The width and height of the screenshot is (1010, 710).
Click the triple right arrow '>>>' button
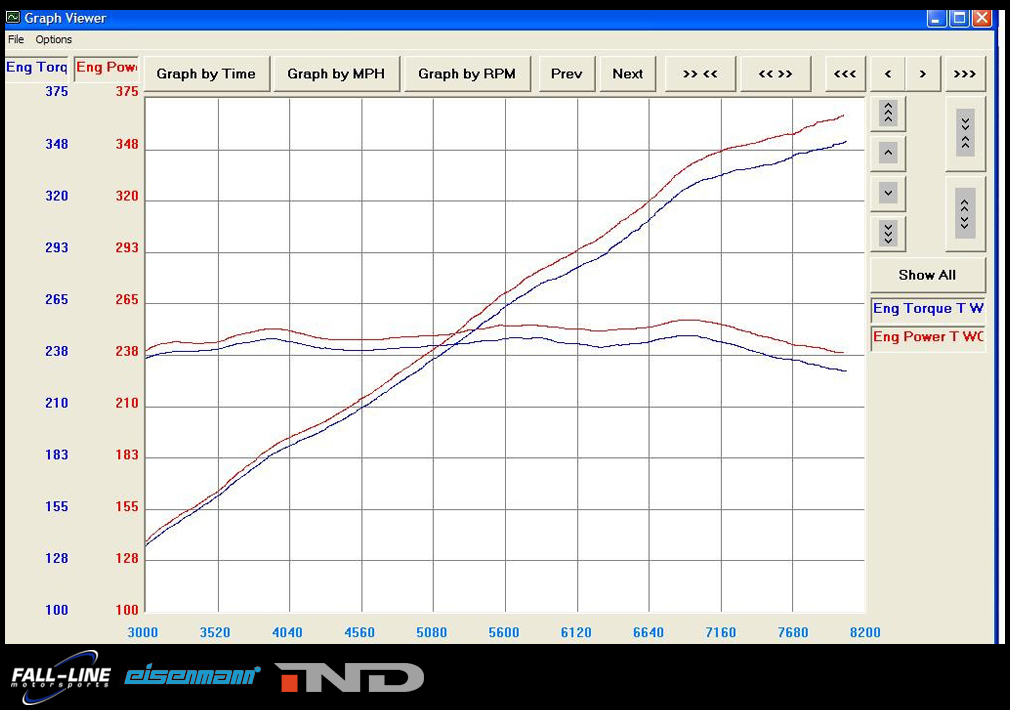pyautogui.click(x=965, y=74)
